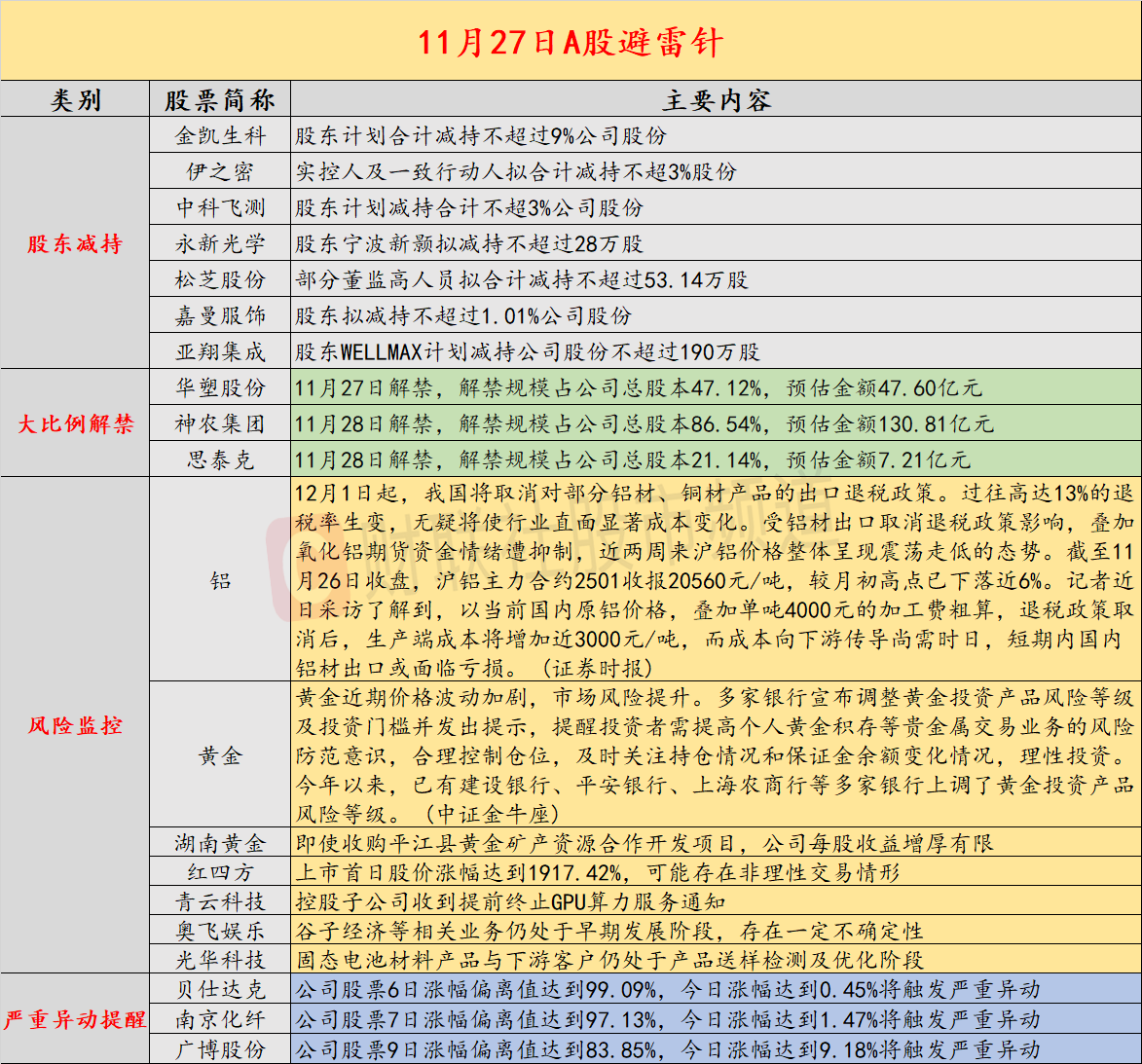Select stock name 伊之密
Viewport: 1142px width, 1064px height.
point(220,172)
